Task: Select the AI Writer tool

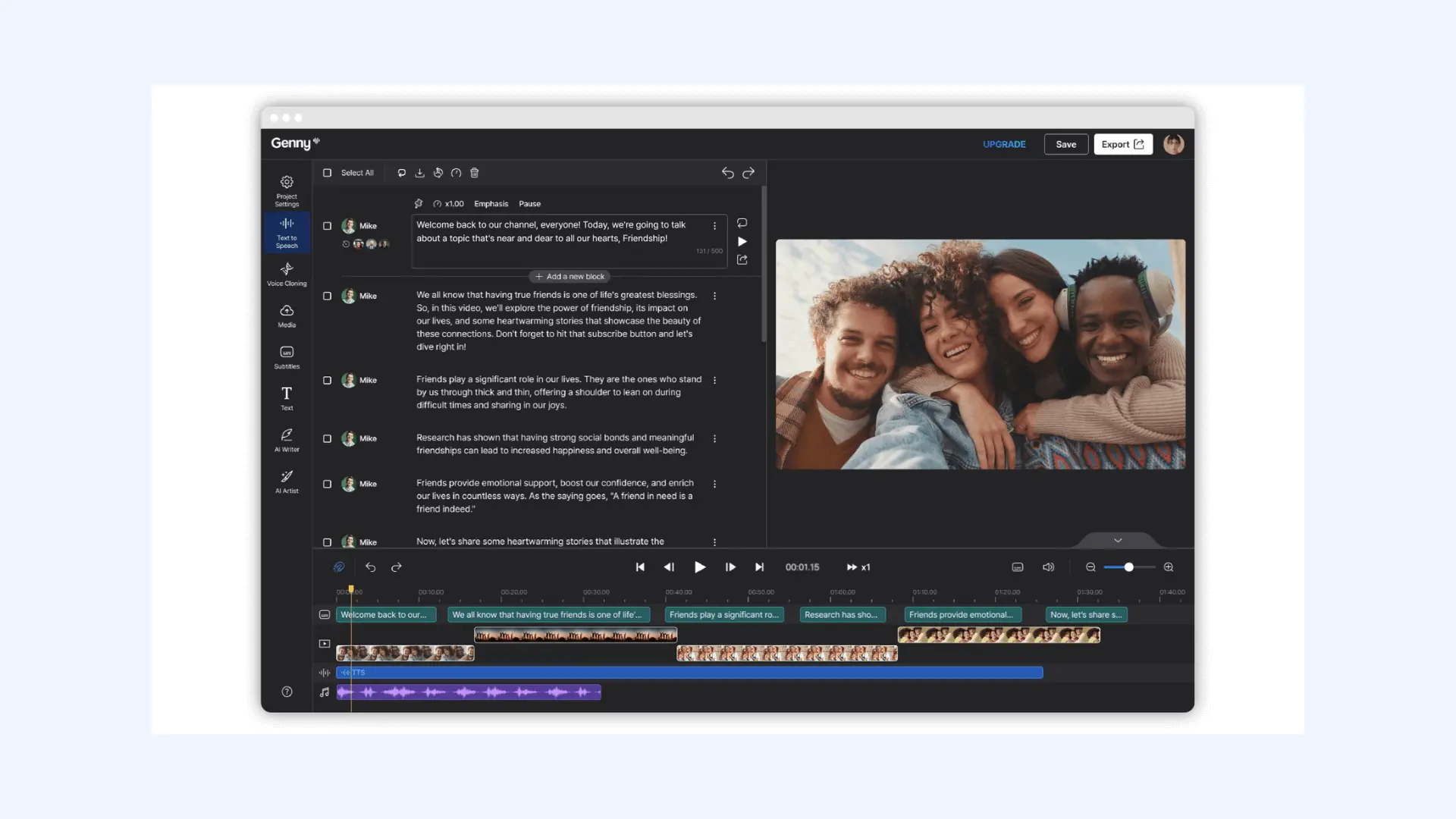Action: (x=287, y=440)
